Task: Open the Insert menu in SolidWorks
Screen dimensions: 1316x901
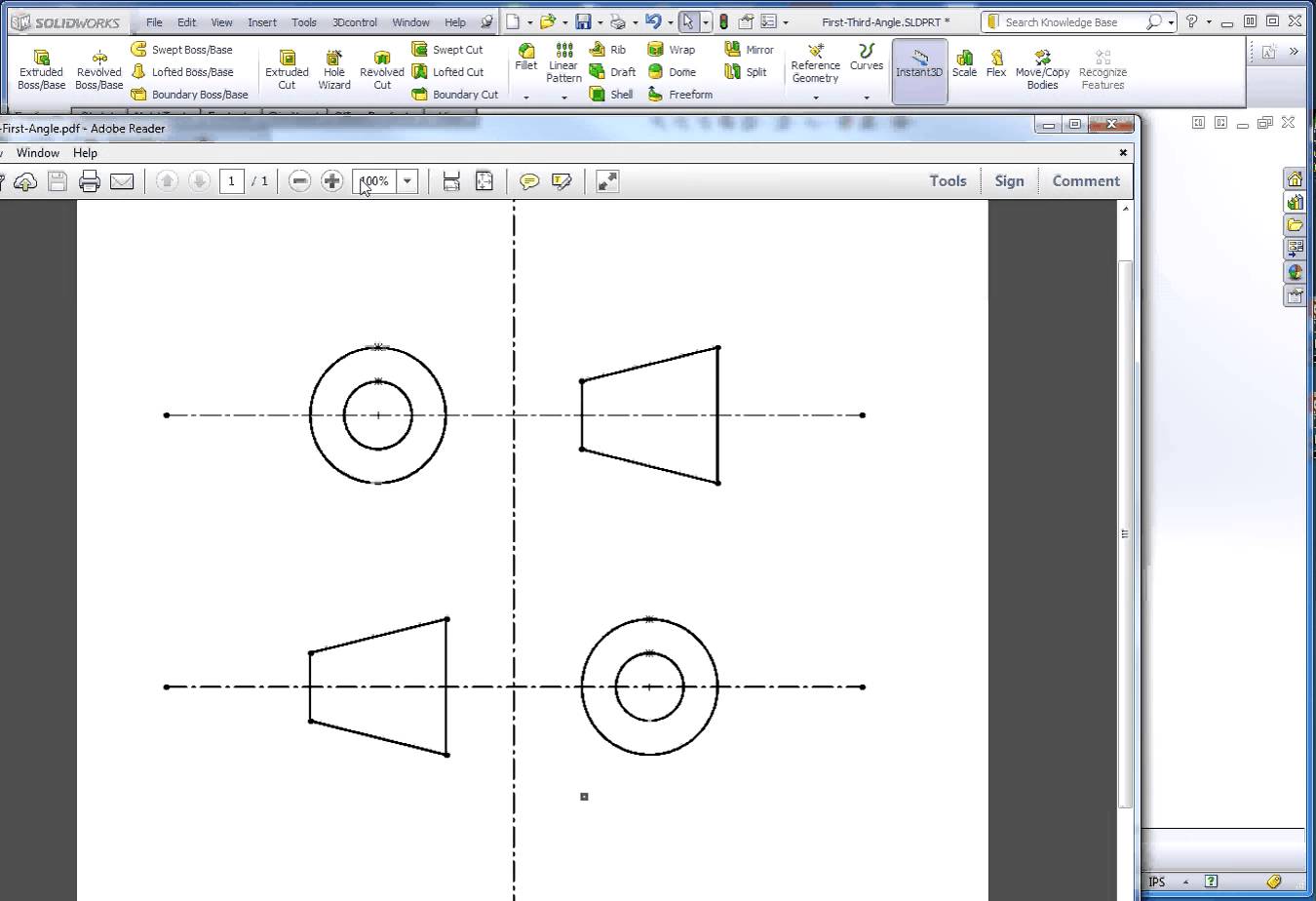Action: 261,22
